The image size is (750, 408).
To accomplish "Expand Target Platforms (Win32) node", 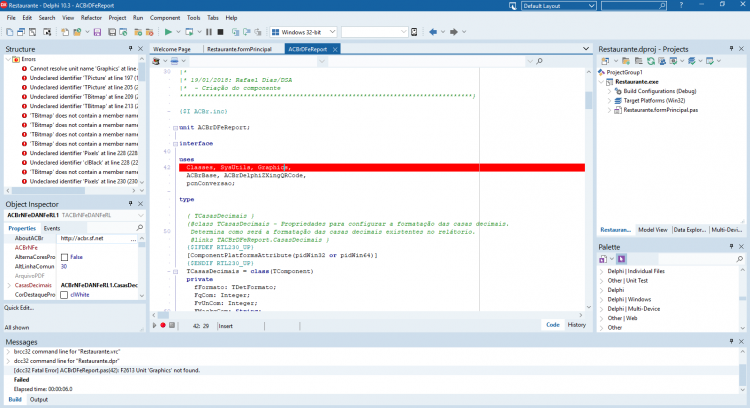I will click(x=609, y=101).
